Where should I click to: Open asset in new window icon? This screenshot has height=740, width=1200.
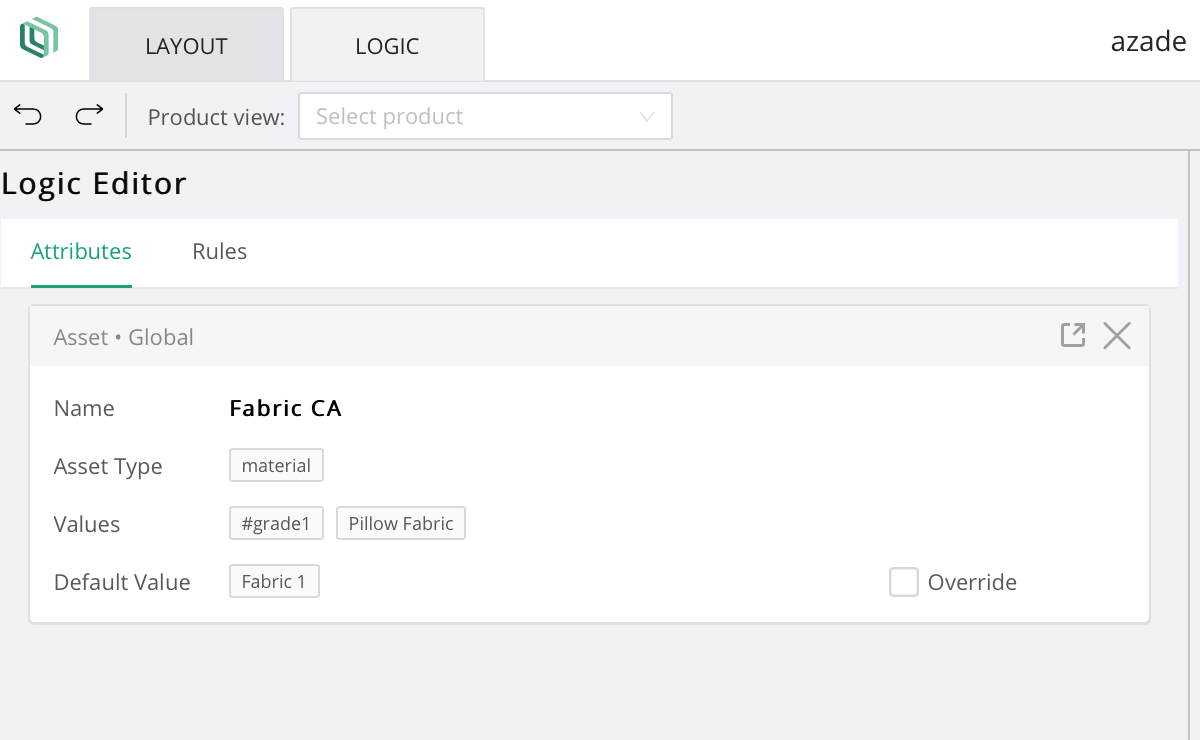tap(1072, 335)
